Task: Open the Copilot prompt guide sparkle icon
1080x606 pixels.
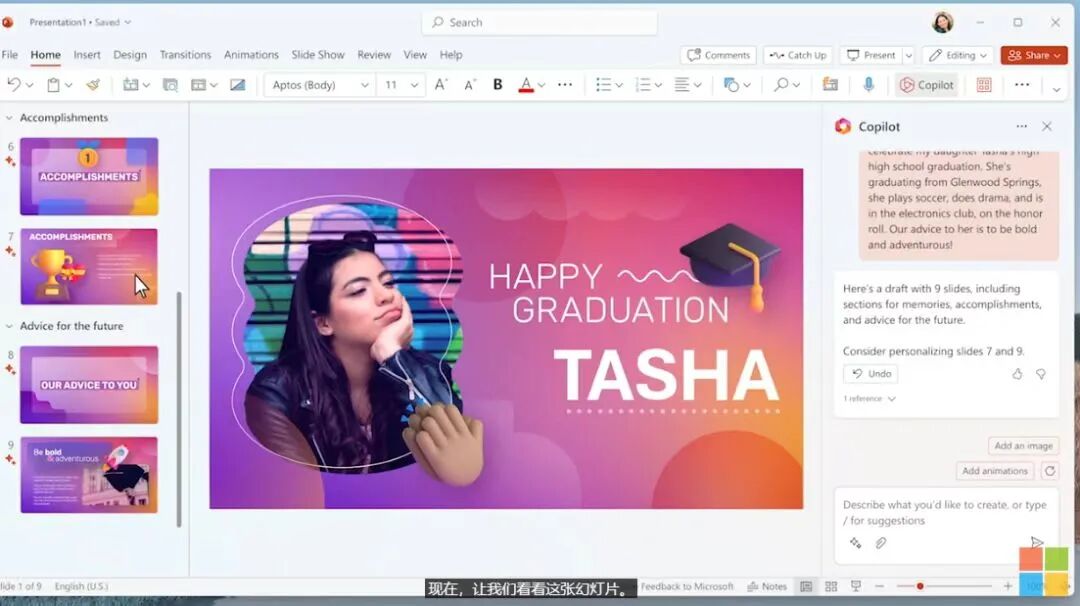Action: coord(855,543)
